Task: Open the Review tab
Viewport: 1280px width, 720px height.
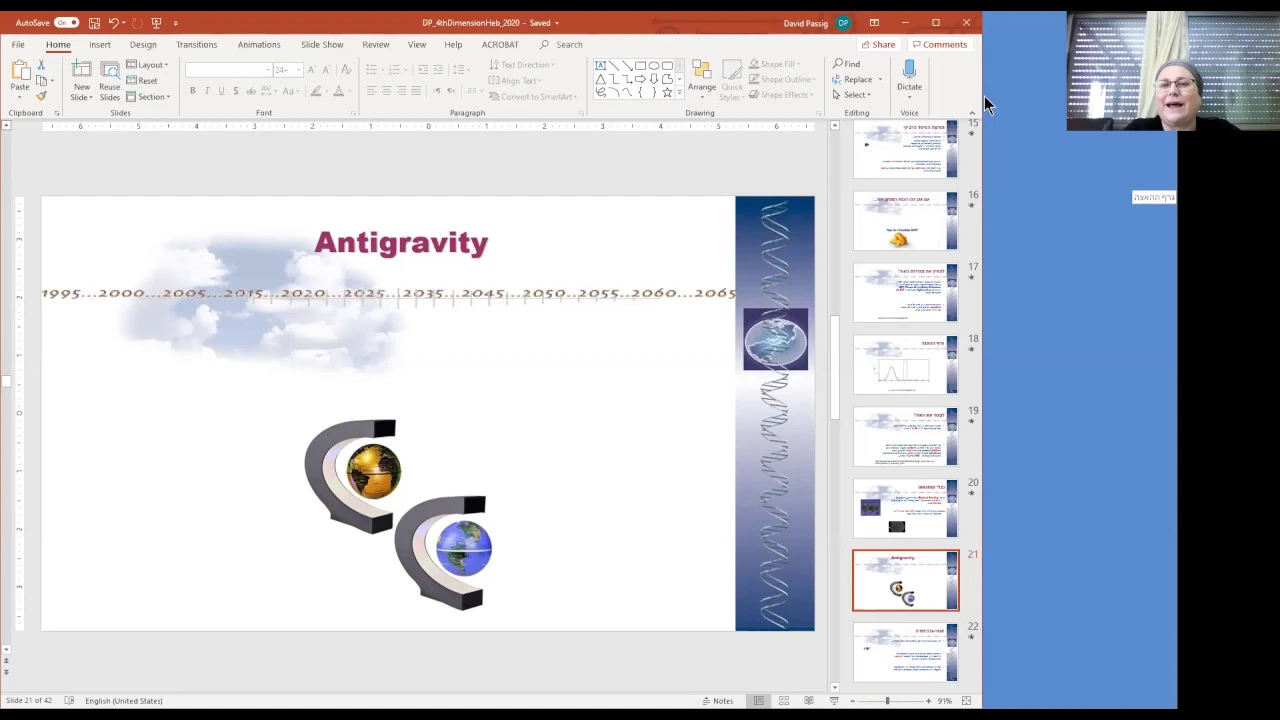Action: pyautogui.click(x=376, y=44)
